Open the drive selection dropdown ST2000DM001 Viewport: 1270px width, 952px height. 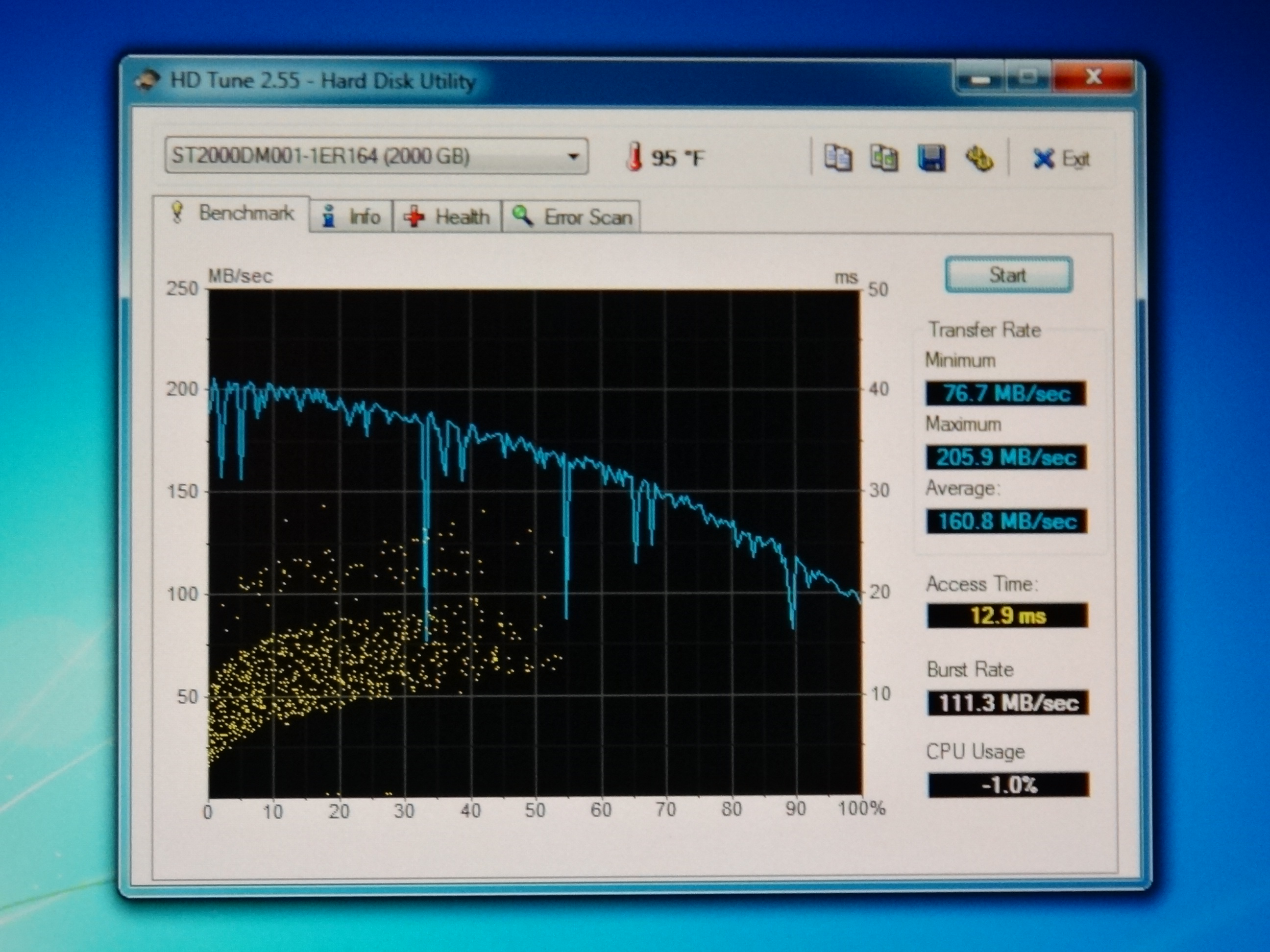tap(377, 156)
